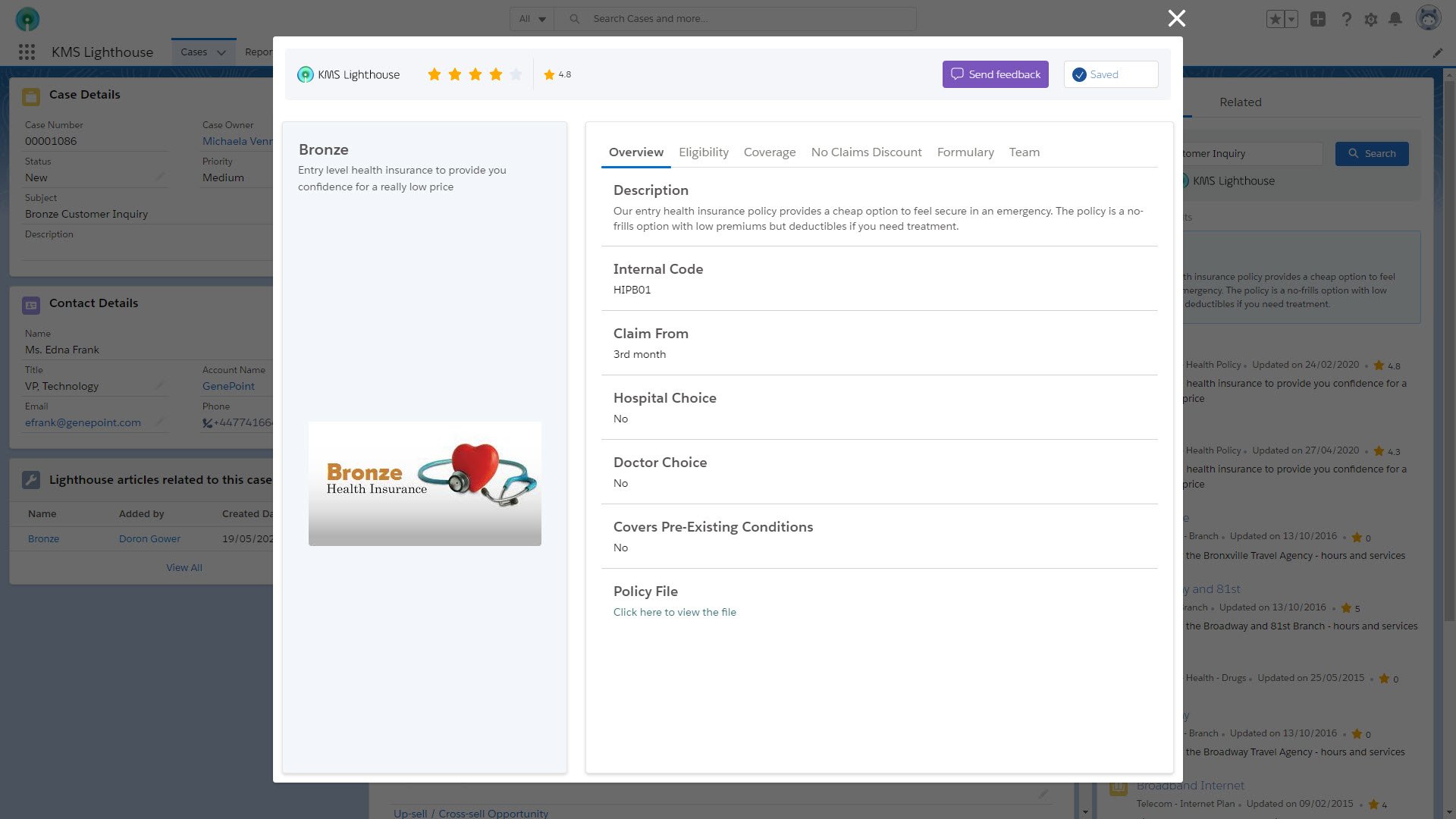
Task: Open the All search scope dropdown
Action: [x=532, y=19]
